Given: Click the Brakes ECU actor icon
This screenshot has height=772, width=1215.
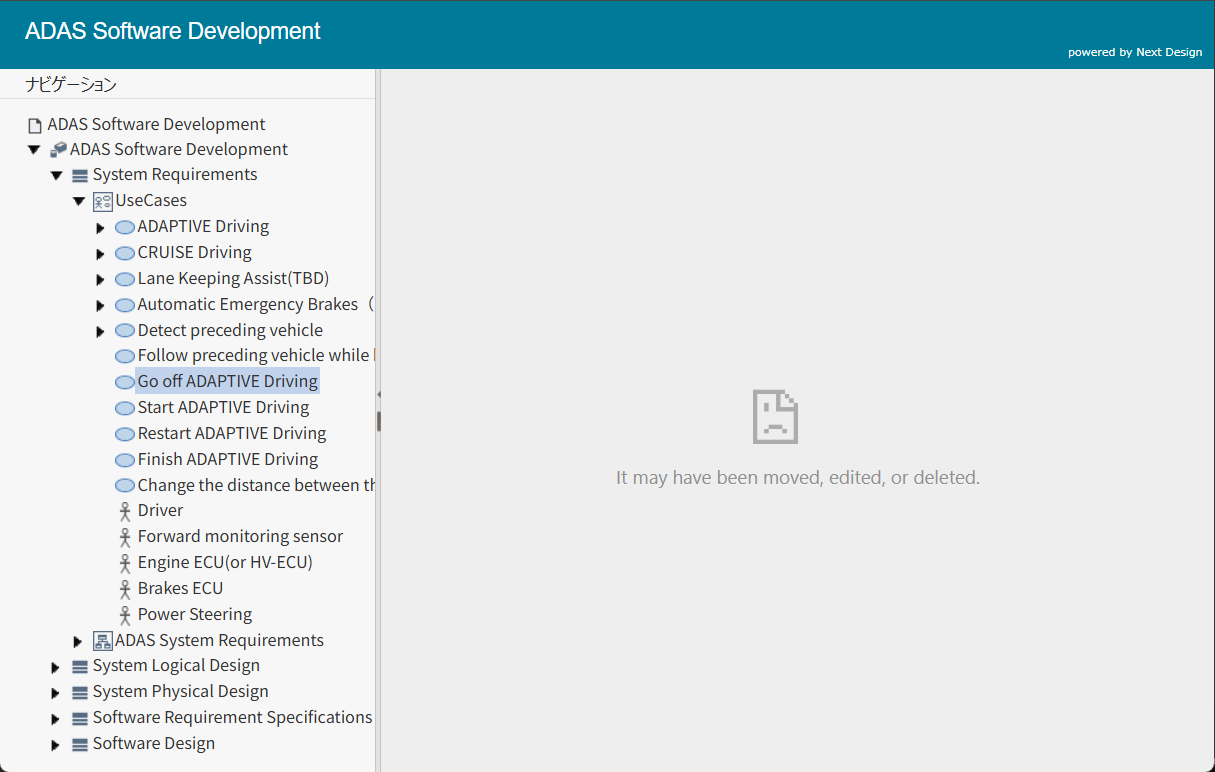Looking at the screenshot, I should coord(124,588).
